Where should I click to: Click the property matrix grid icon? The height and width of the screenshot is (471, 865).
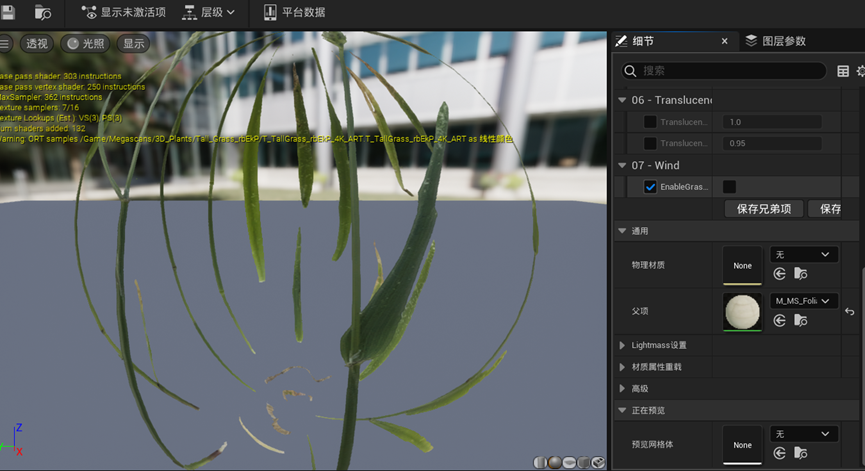point(842,71)
